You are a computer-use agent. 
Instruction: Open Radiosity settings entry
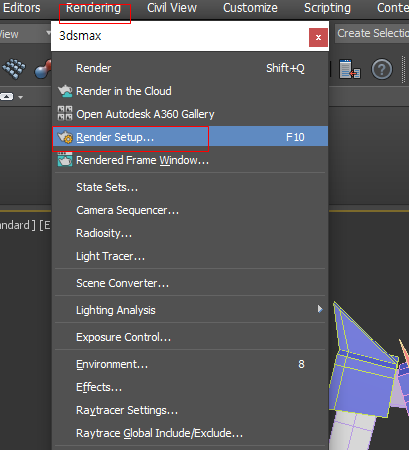click(x=191, y=233)
